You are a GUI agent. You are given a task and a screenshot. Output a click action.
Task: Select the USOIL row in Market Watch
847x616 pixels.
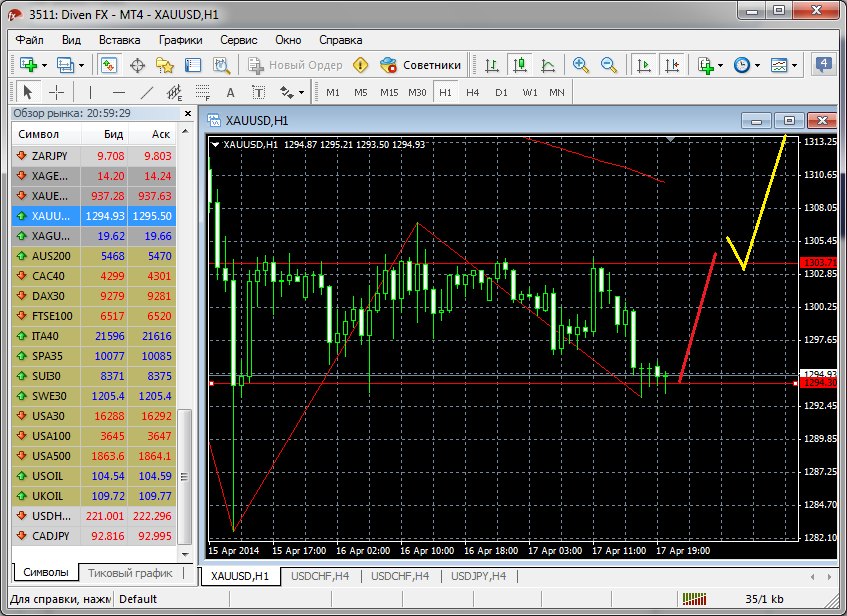(x=94, y=476)
